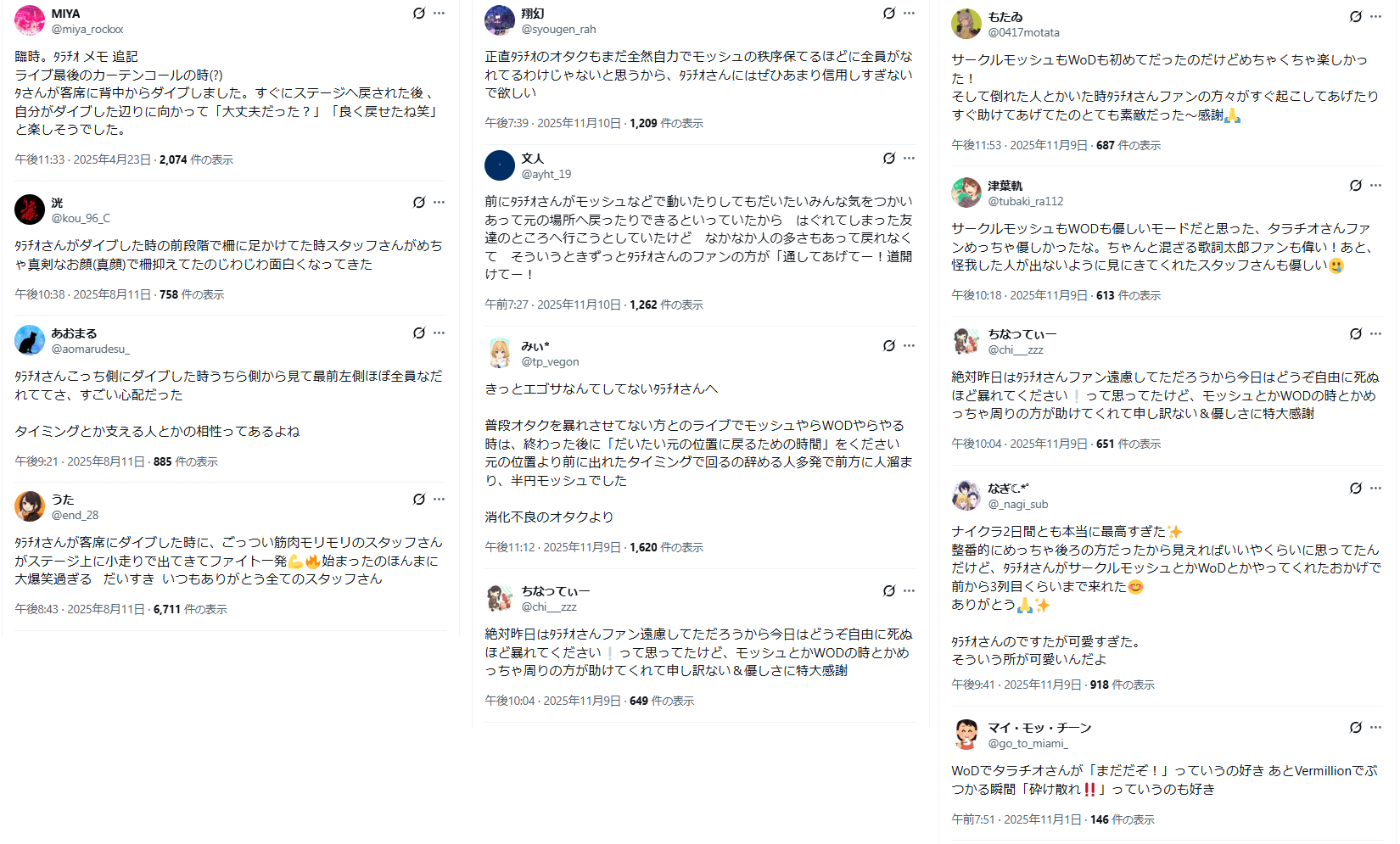Open more menu on うた's post
Image resolution: width=1400 pixels, height=844 pixels.
click(439, 500)
